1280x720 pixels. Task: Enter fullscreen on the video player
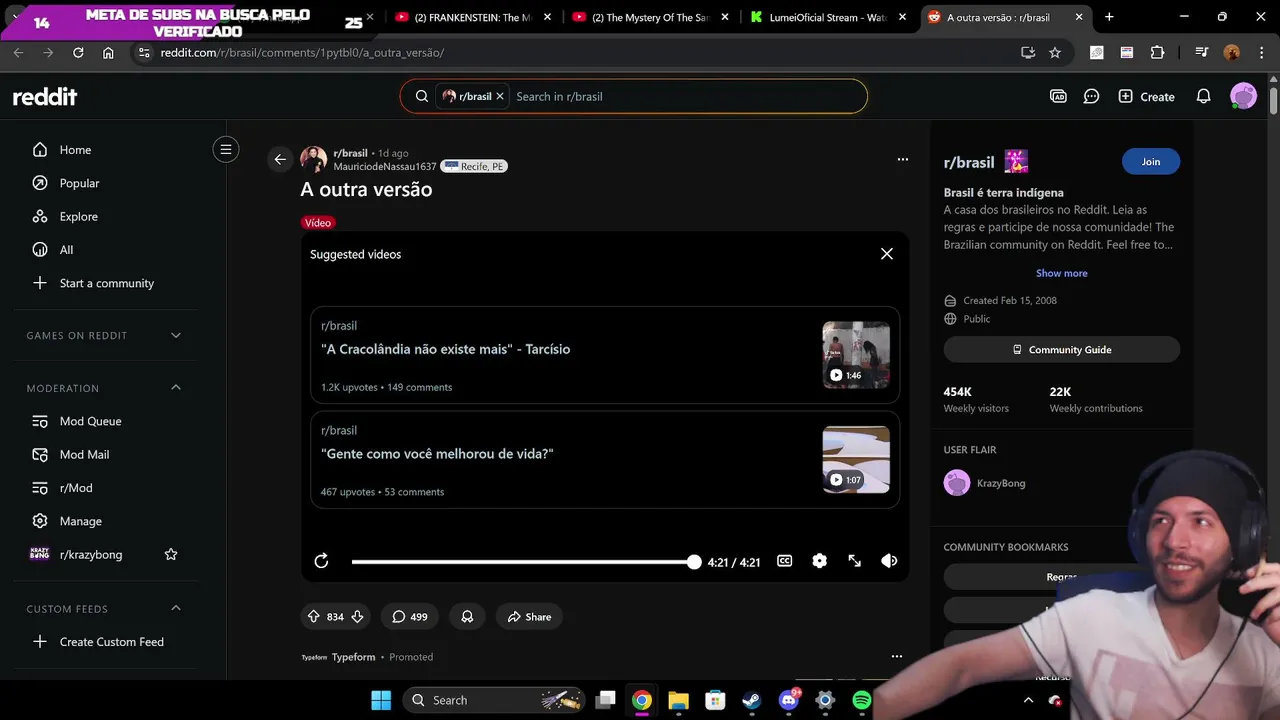point(855,561)
